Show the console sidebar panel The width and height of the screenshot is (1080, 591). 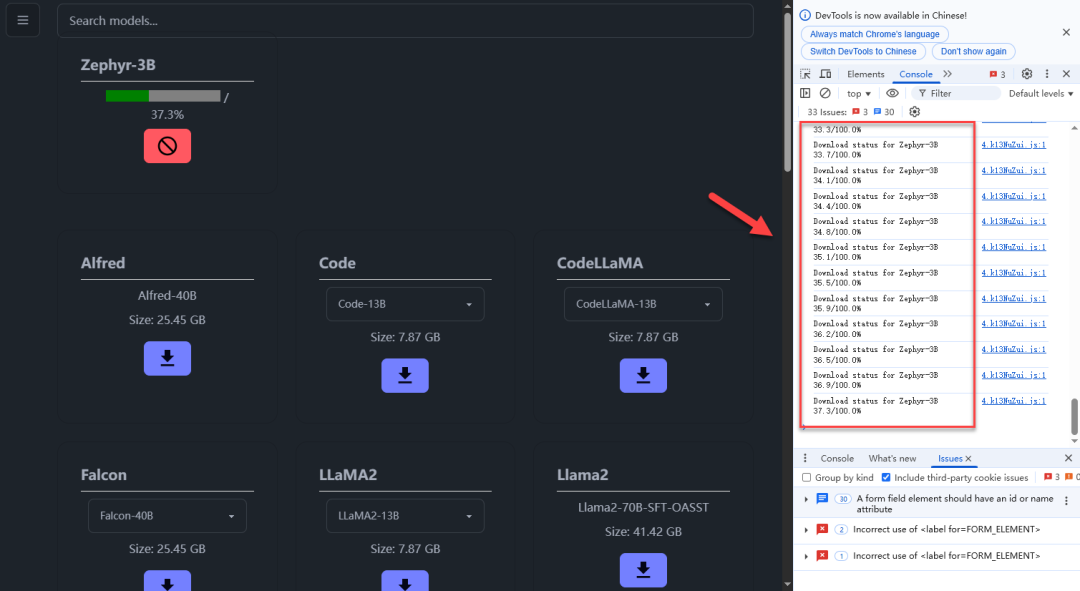[x=805, y=93]
